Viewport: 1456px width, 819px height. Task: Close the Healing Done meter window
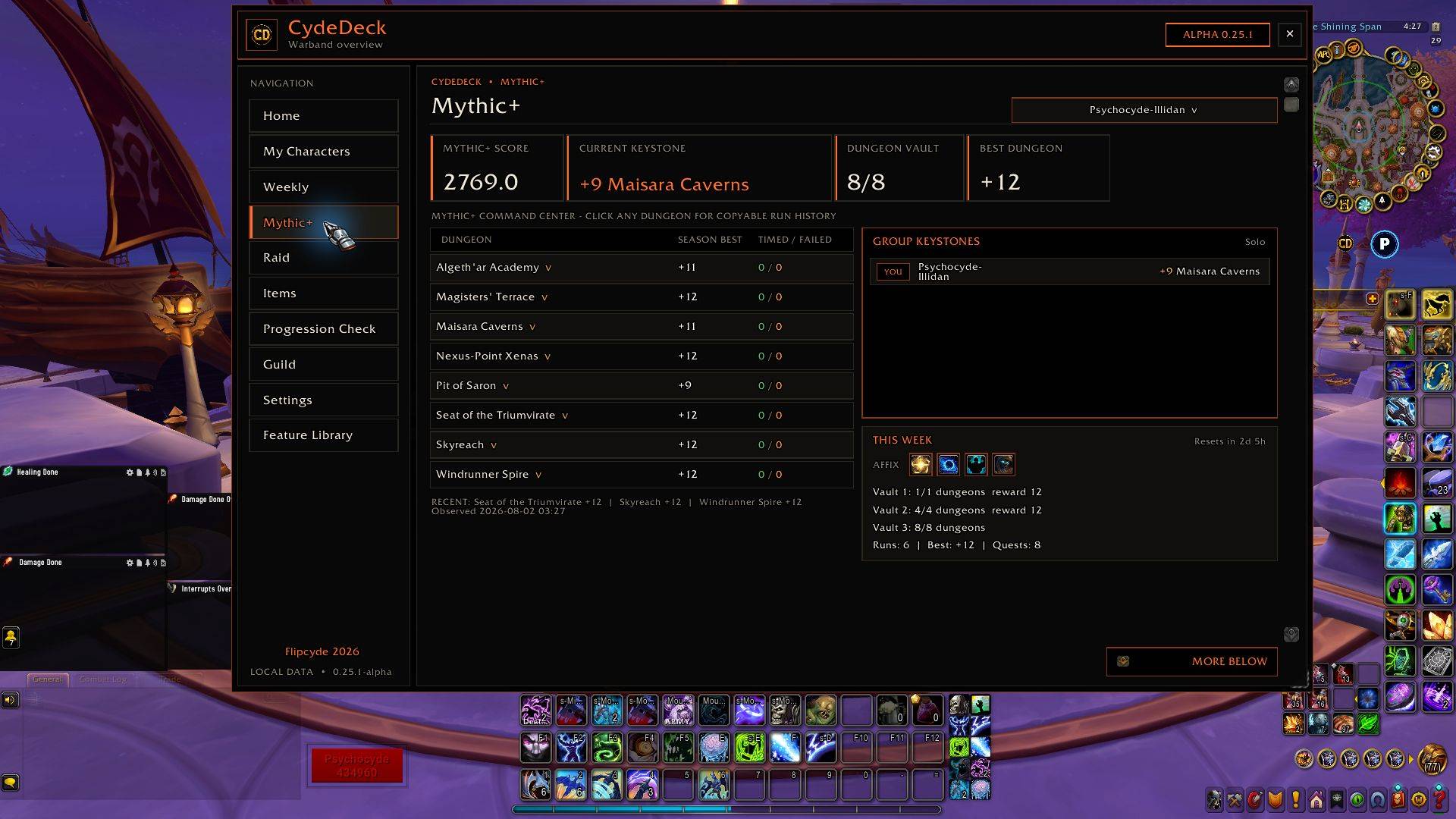click(163, 472)
